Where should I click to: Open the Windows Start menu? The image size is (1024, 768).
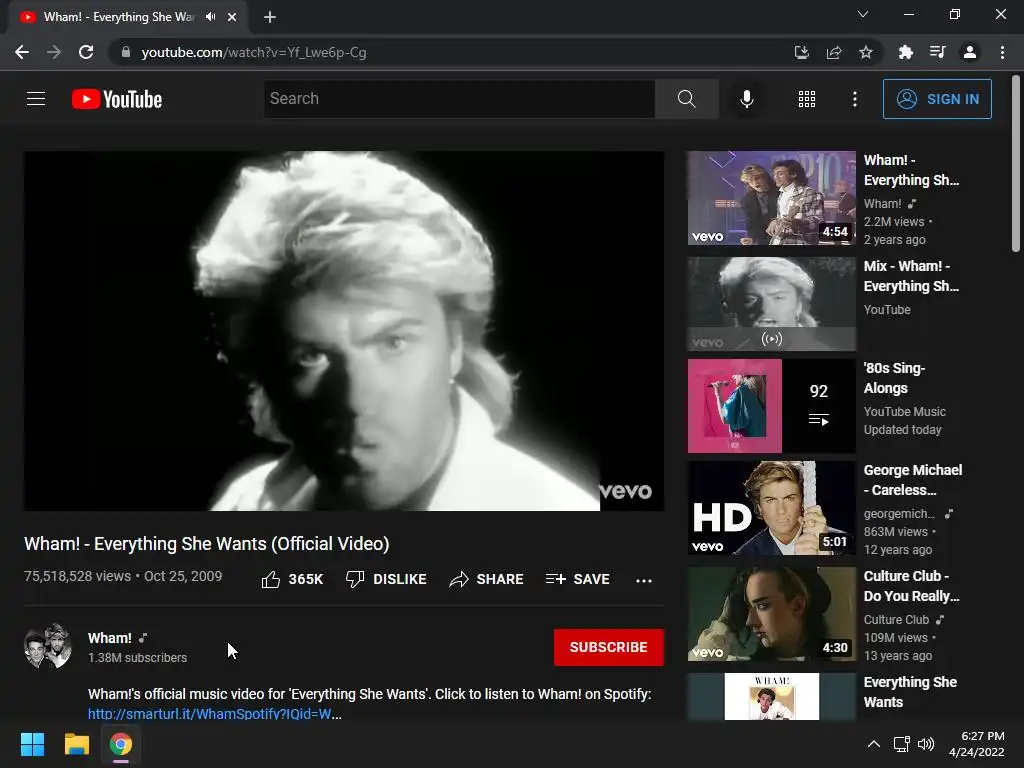pyautogui.click(x=32, y=744)
